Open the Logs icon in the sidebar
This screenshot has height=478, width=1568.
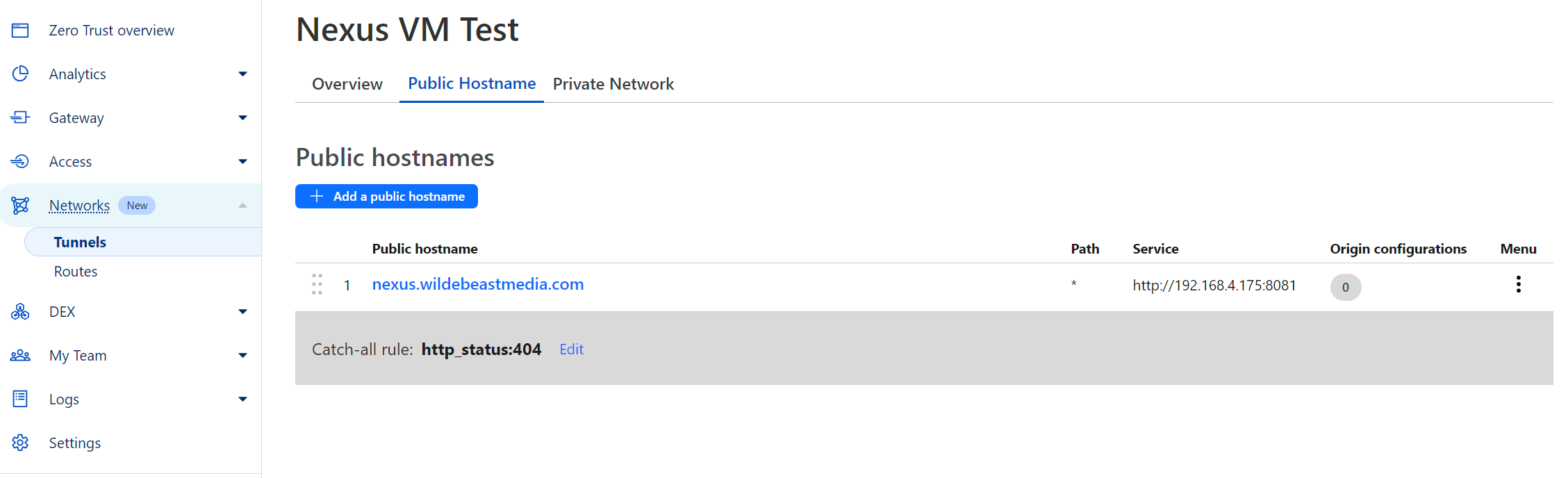(20, 399)
